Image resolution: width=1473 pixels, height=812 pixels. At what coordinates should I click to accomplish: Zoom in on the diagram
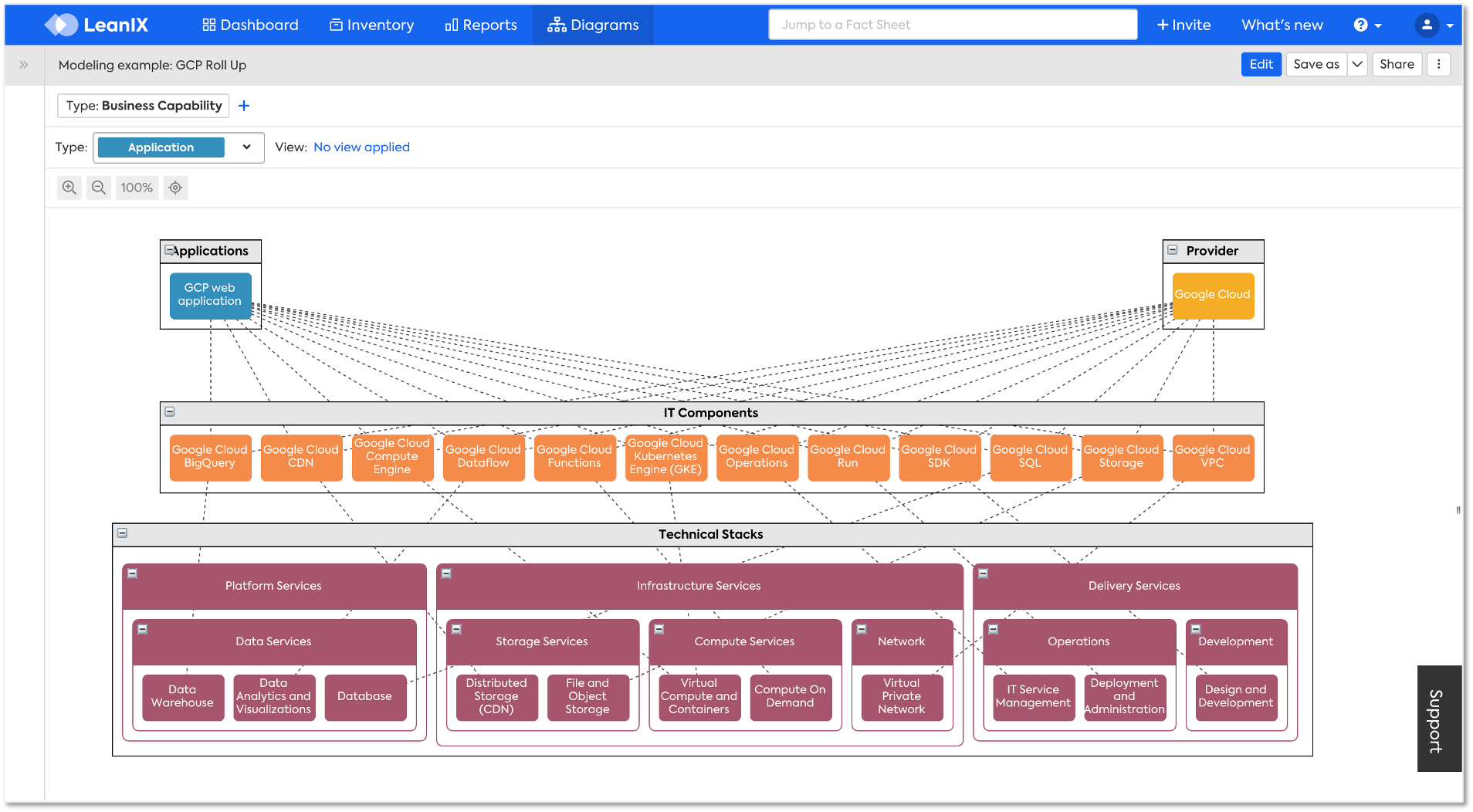tap(69, 188)
